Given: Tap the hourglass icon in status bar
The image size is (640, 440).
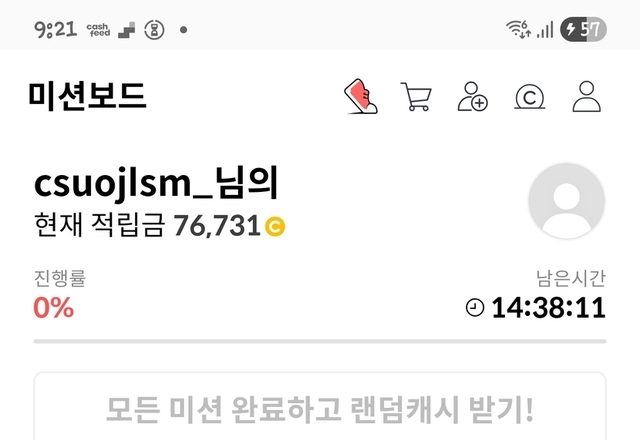Looking at the screenshot, I should [x=154, y=30].
